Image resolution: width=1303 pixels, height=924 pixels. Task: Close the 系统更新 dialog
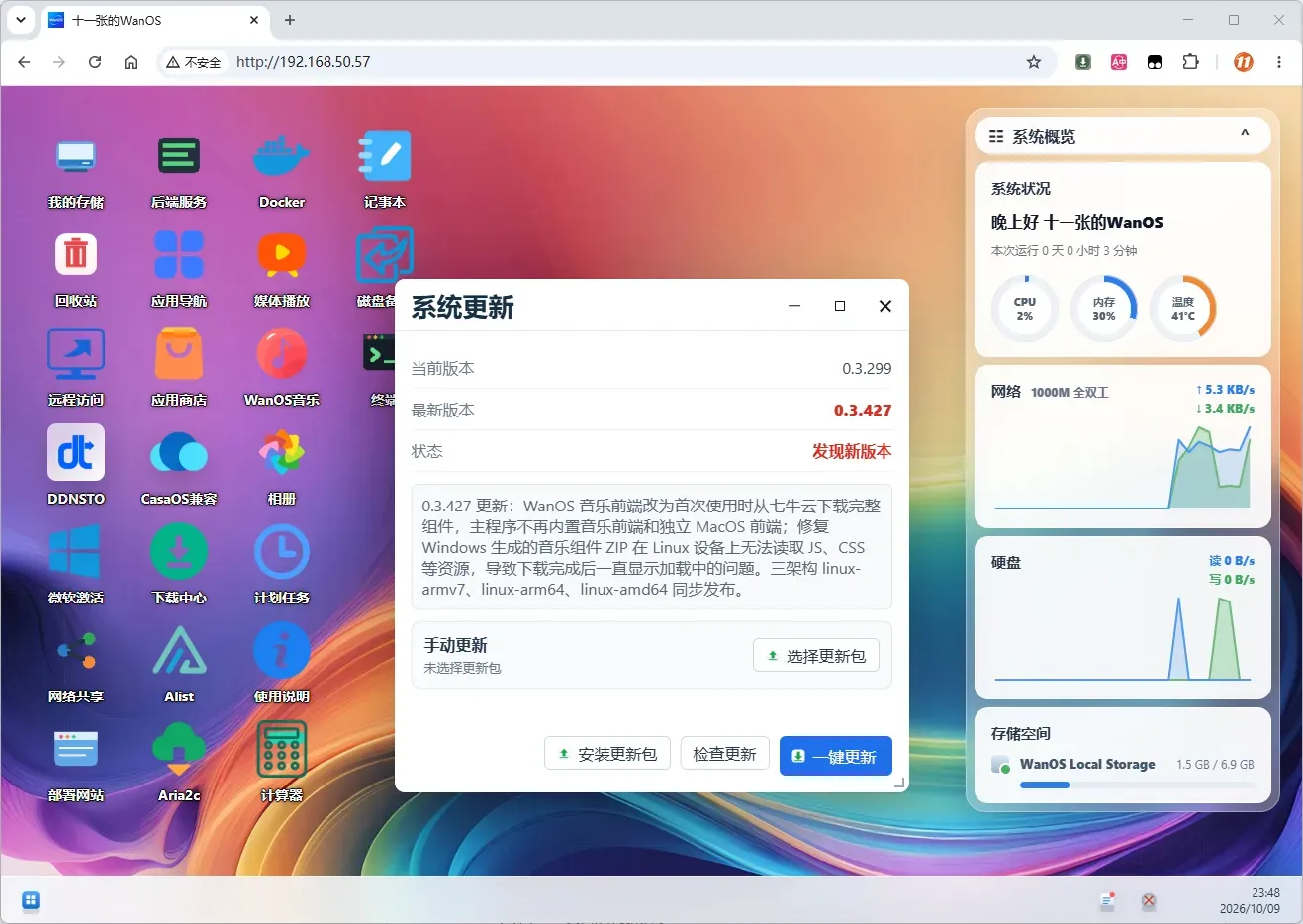(x=885, y=306)
